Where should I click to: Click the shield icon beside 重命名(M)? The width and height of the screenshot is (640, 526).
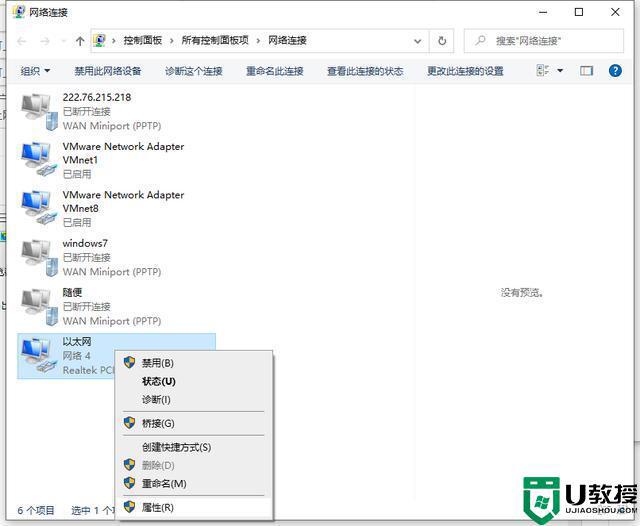coord(129,483)
